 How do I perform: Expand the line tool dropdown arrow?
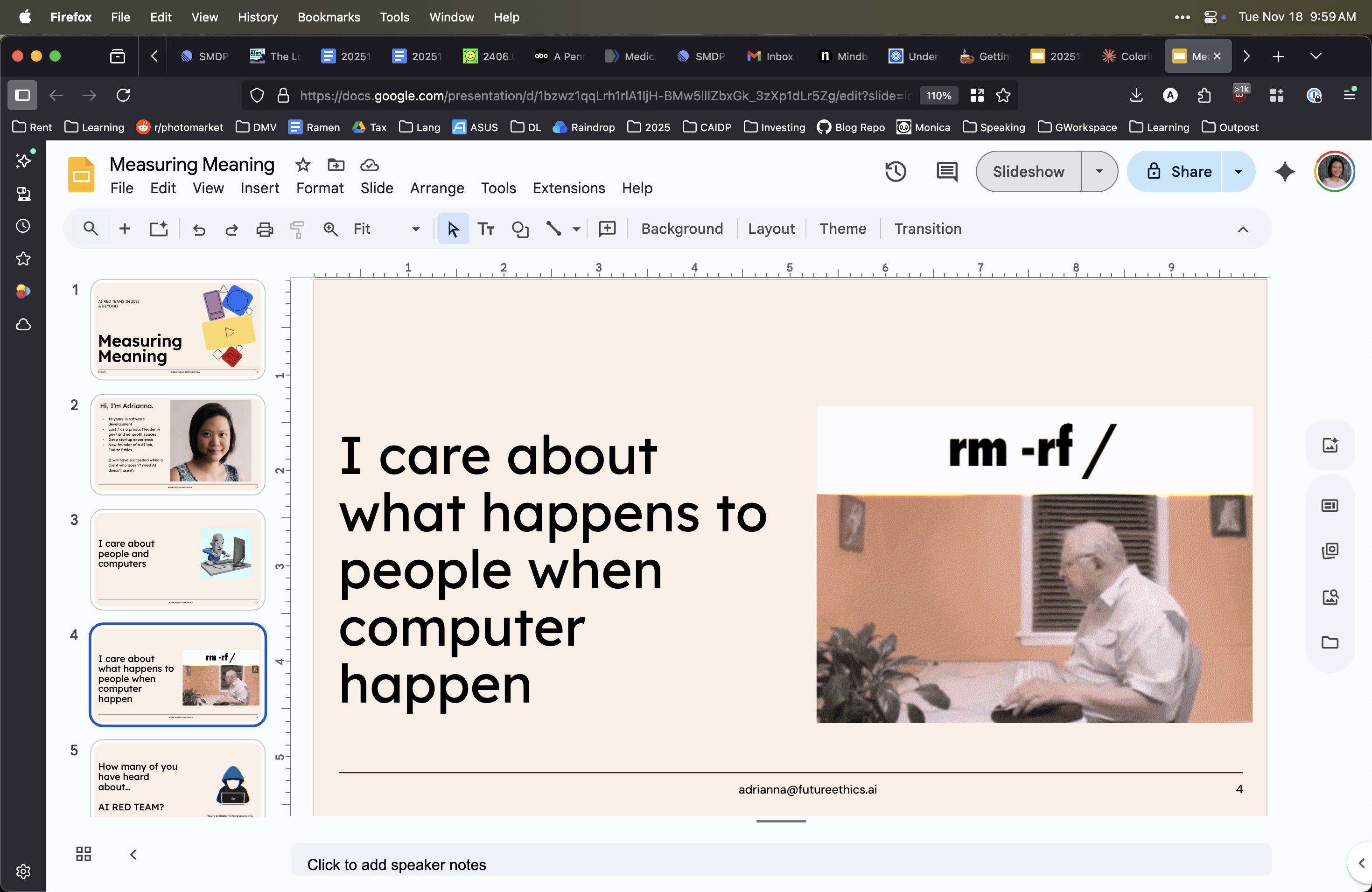point(576,229)
